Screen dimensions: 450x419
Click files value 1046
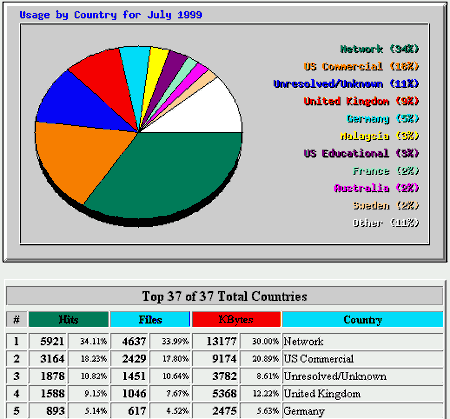pos(134,393)
